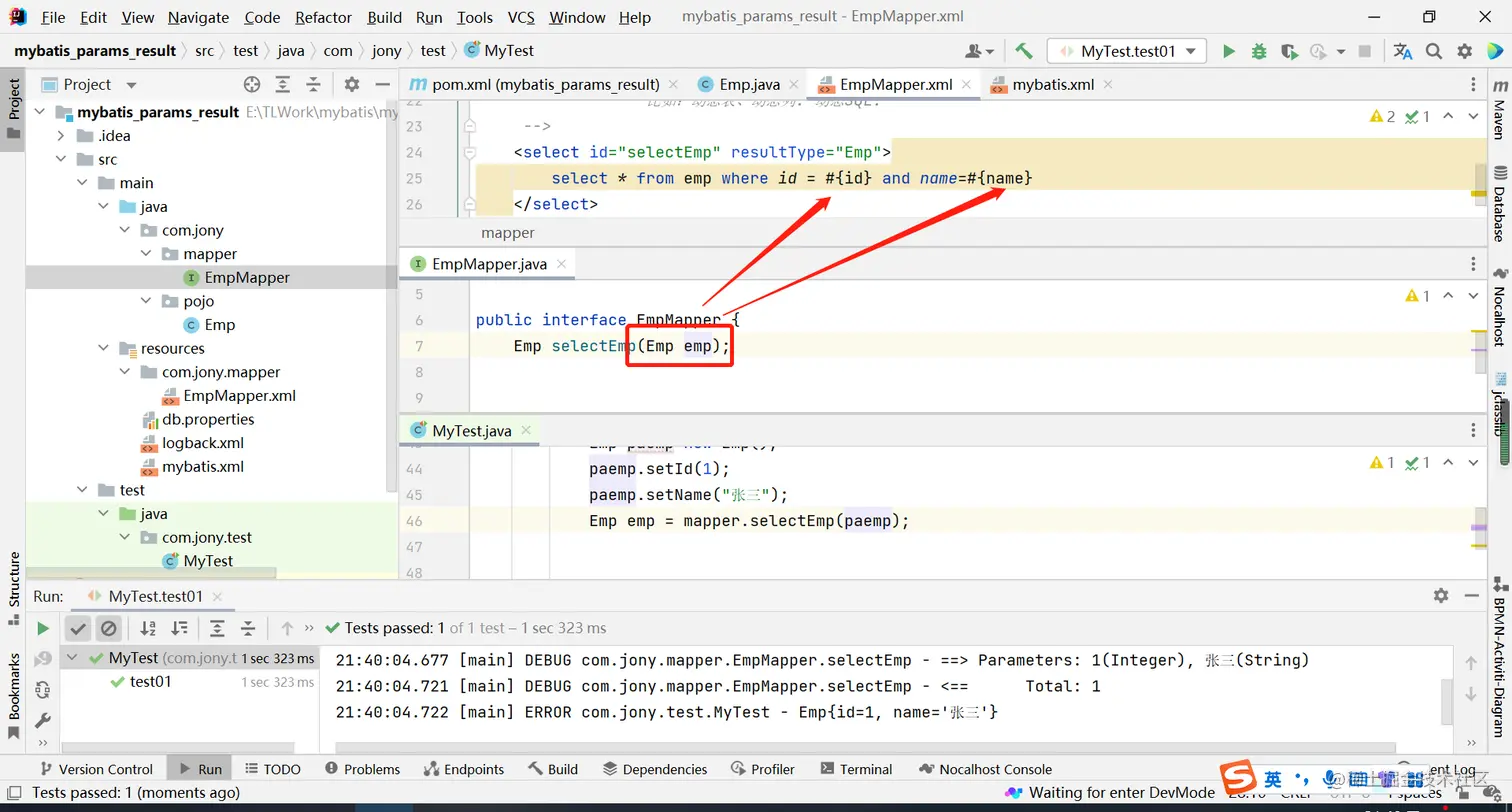Toggle tool window bars icon in status bar corner
The height and width of the screenshot is (812, 1512).
pos(13,792)
